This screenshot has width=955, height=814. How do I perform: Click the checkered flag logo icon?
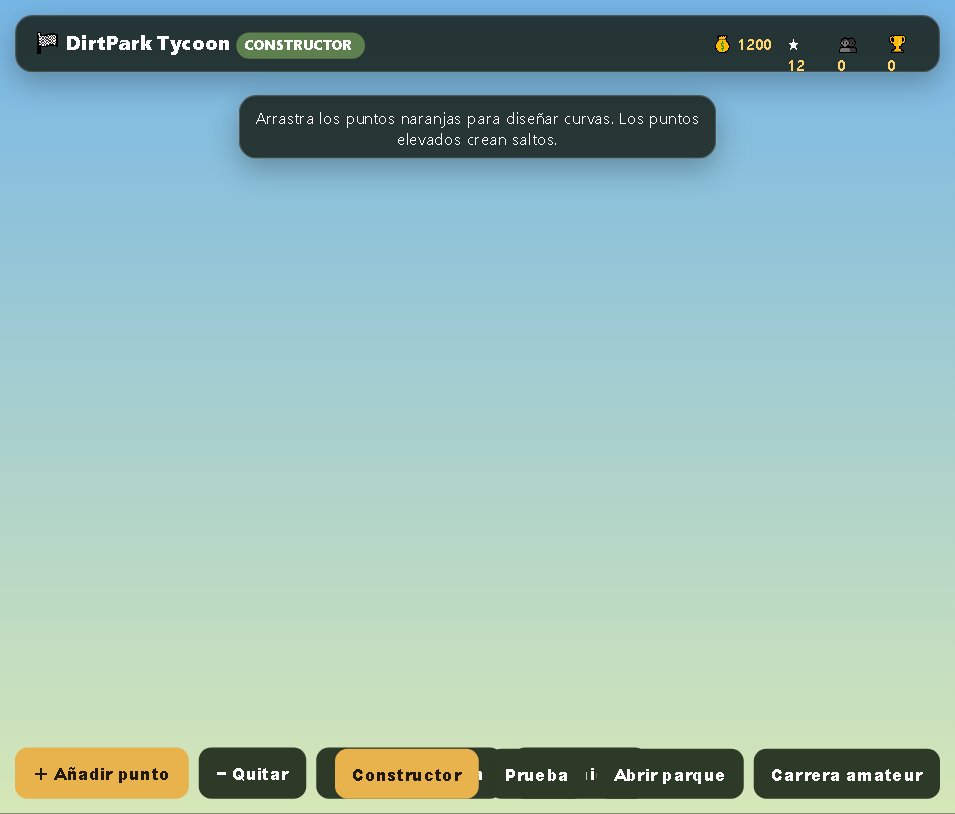(x=47, y=43)
